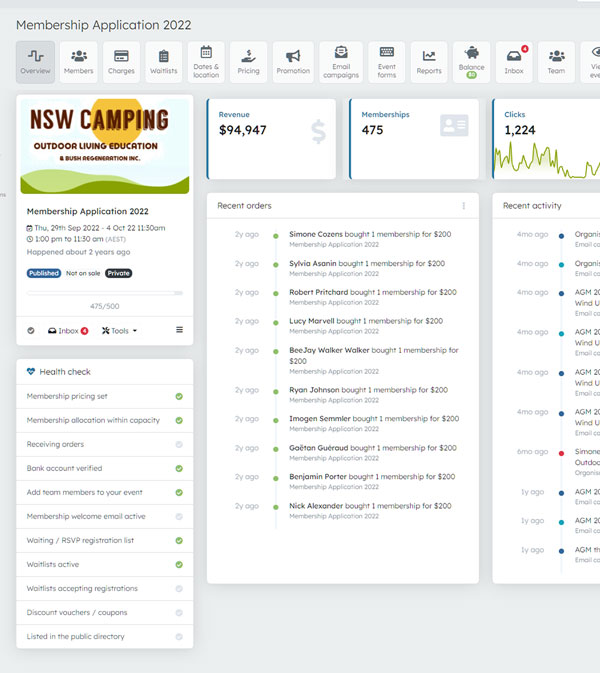Click the Clicks chart card
Image resolution: width=600 pixels, height=673 pixels.
546,139
